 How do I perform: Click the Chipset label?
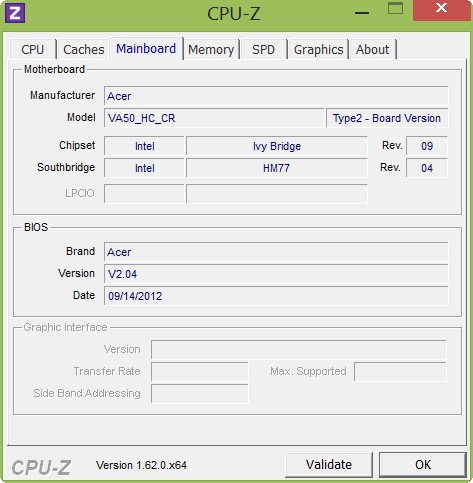click(x=77, y=145)
